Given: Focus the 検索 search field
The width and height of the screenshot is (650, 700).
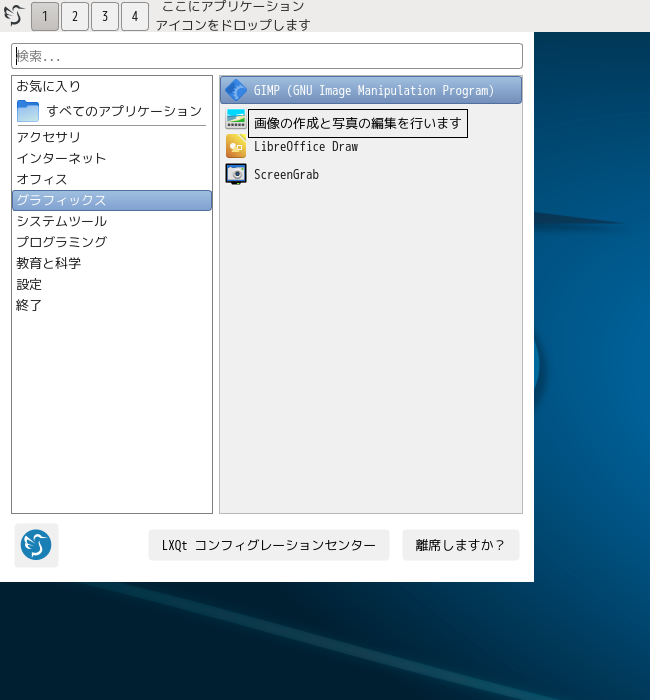Looking at the screenshot, I should pyautogui.click(x=267, y=56).
